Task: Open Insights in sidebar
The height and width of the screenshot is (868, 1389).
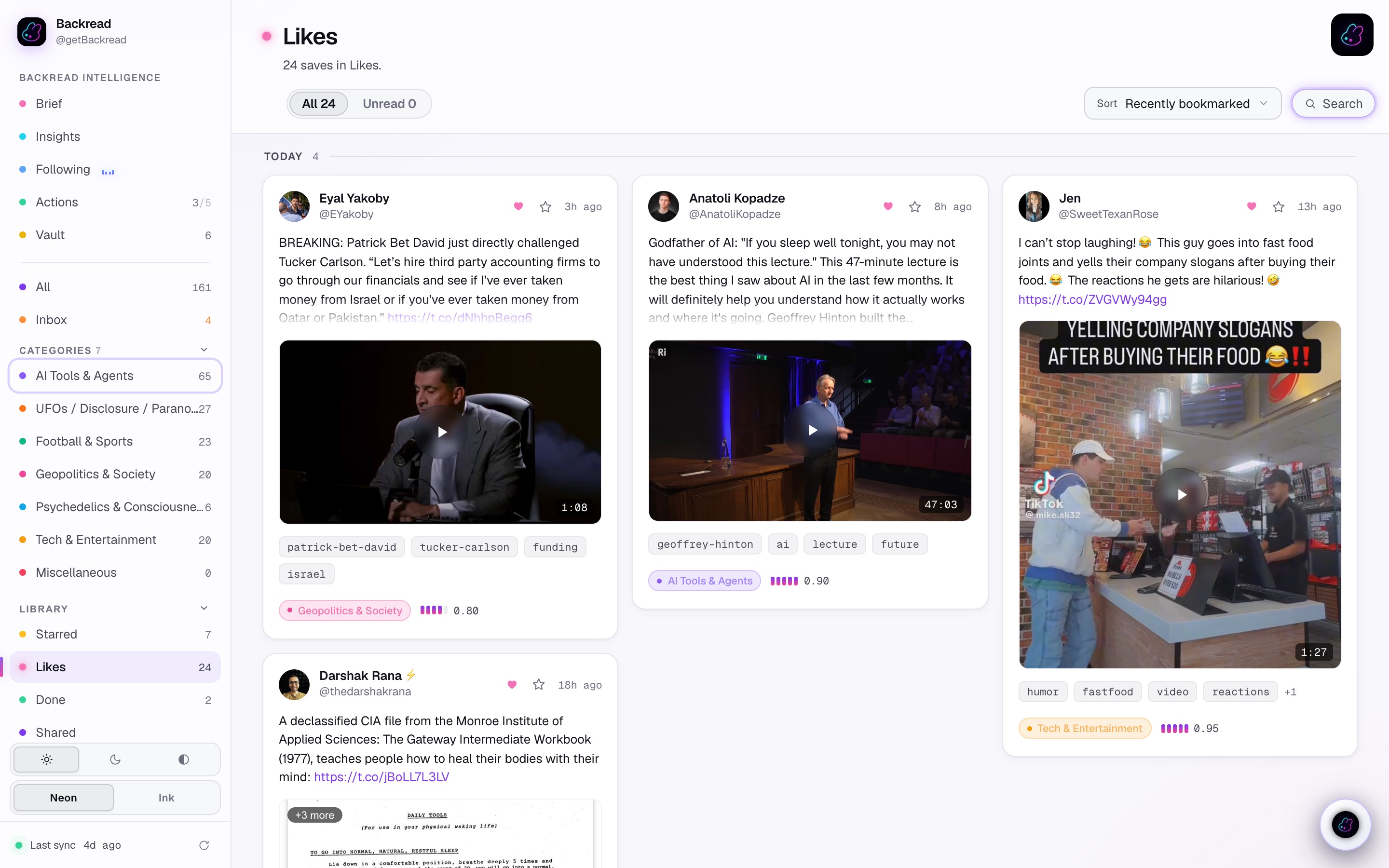Action: coord(115,136)
